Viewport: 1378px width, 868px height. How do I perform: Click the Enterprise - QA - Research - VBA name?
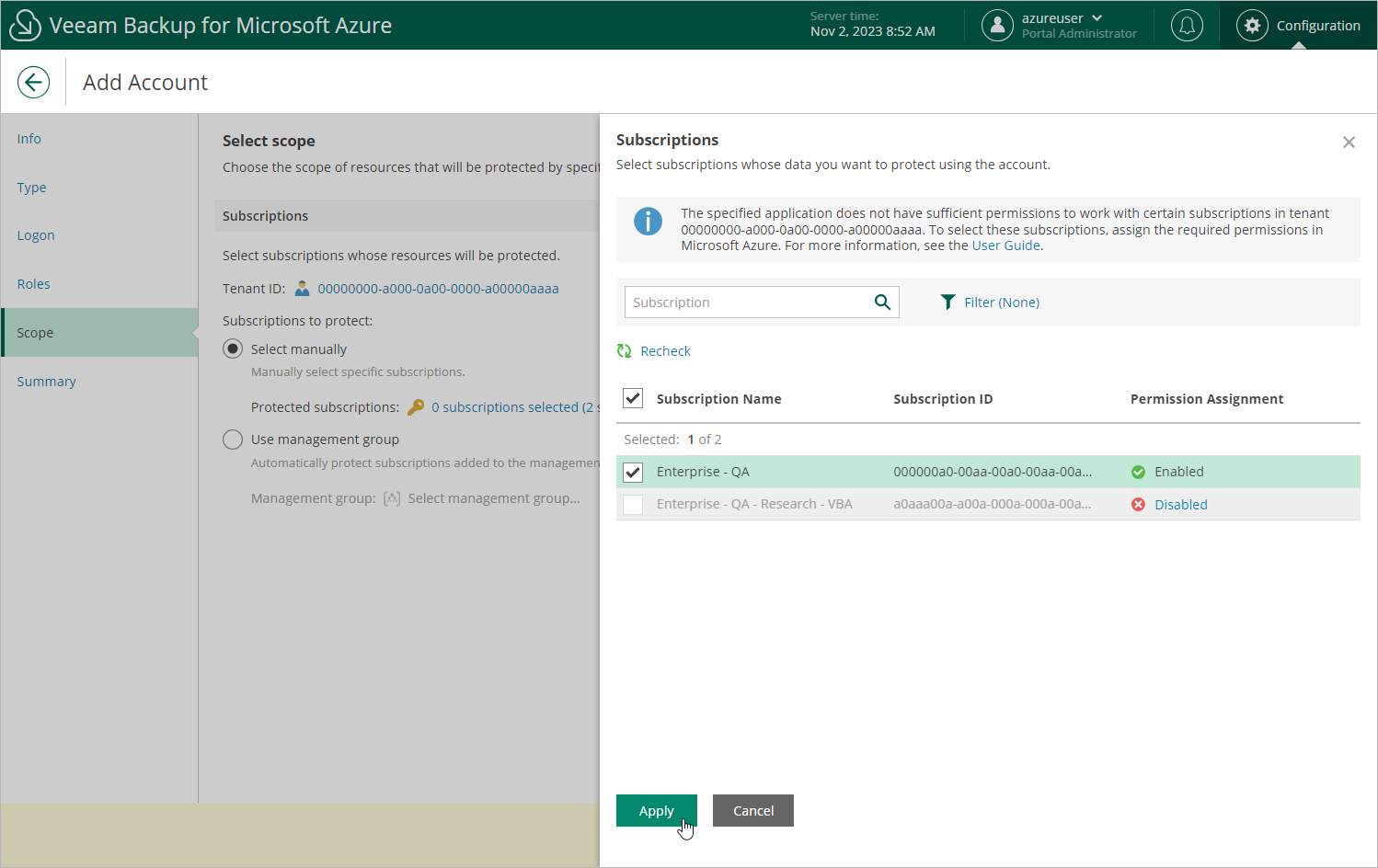[754, 504]
